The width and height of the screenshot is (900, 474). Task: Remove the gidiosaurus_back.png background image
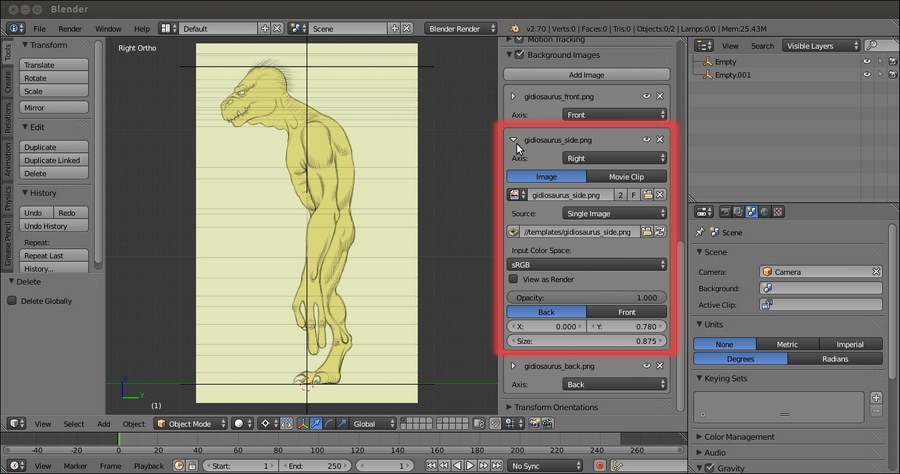coord(660,366)
